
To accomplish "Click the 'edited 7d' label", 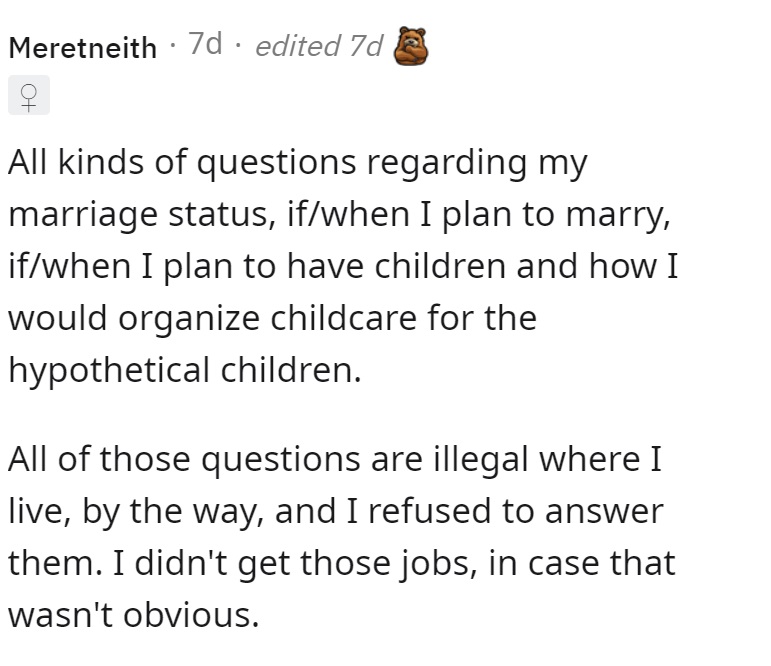I will (319, 46).
